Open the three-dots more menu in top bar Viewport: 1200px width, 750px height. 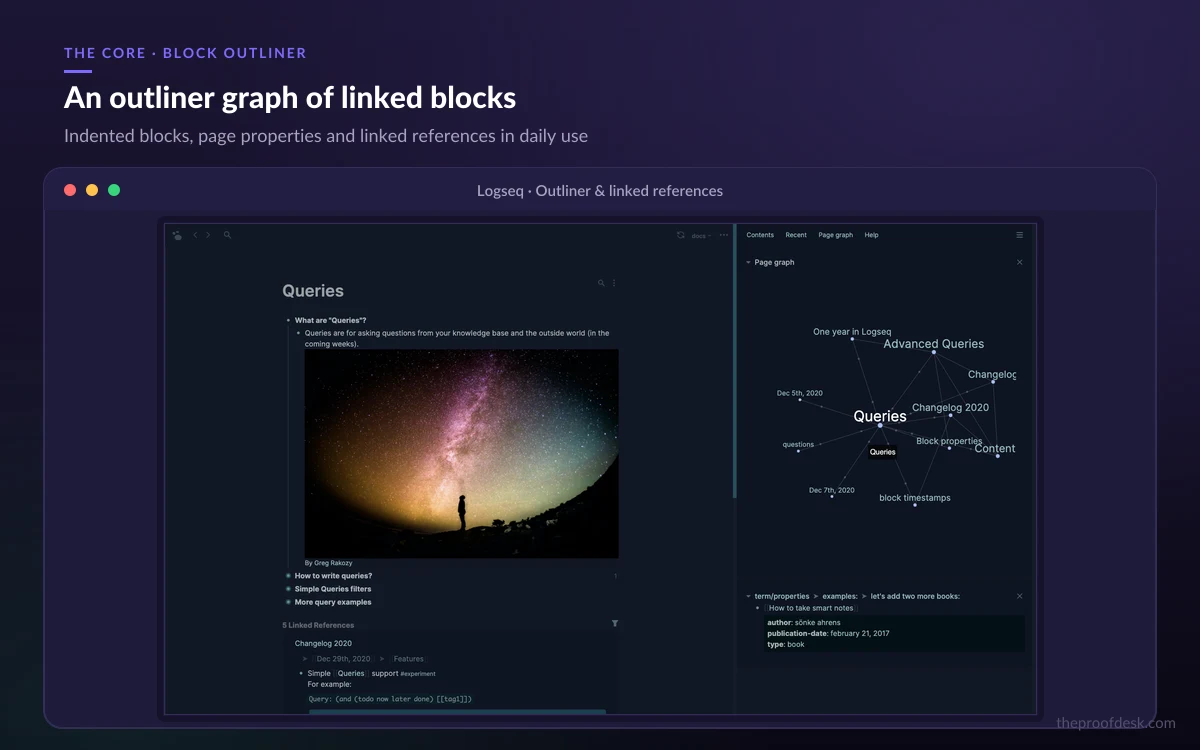click(724, 235)
